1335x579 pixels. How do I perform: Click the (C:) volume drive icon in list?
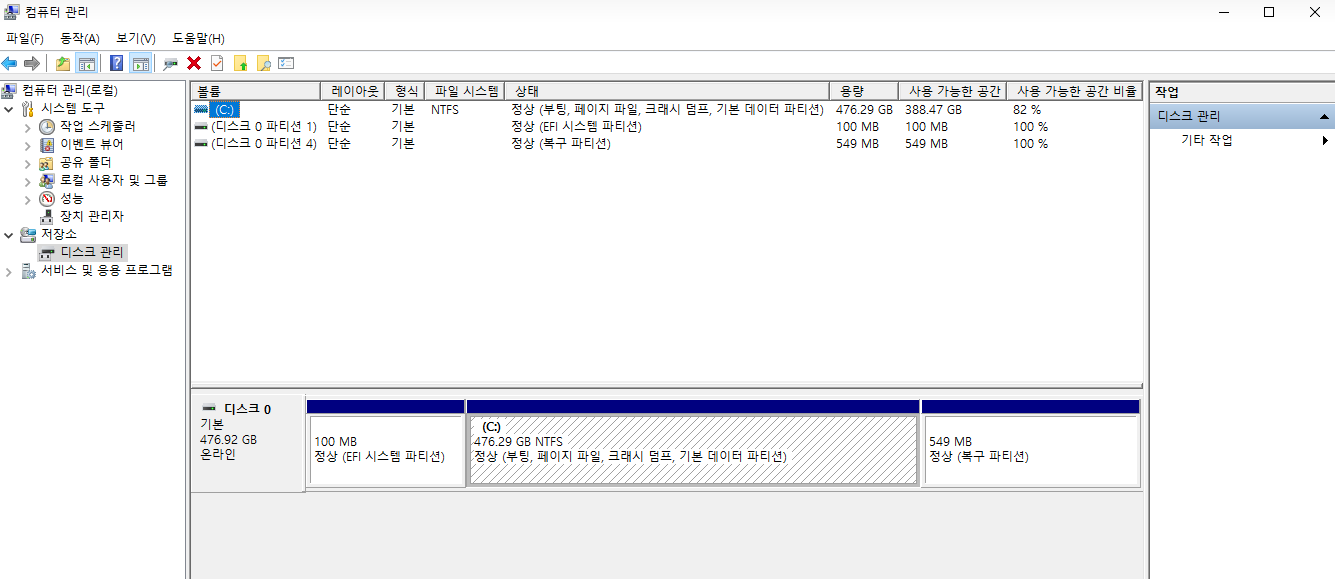(202, 109)
